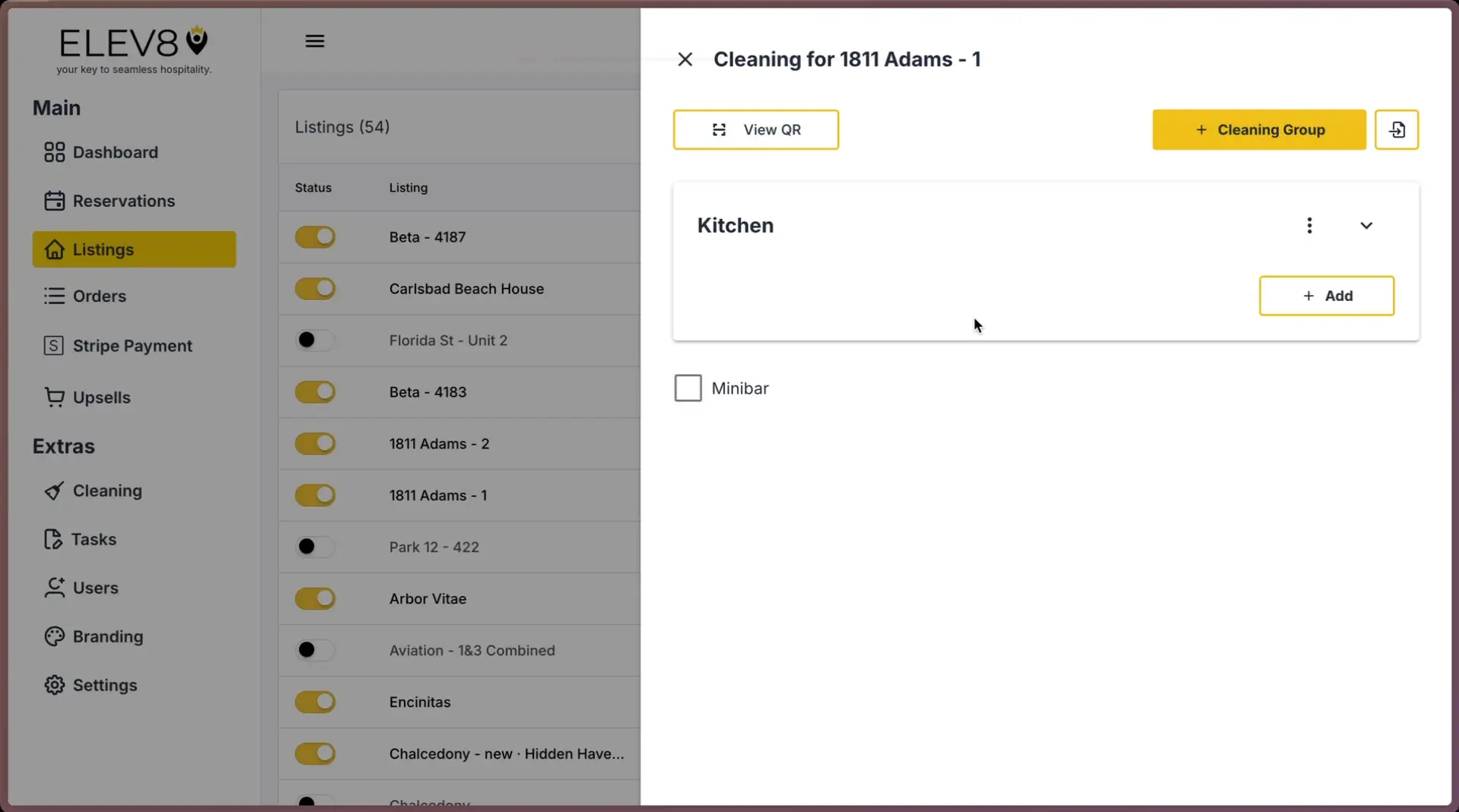
Task: Open Settings from the sidebar menu
Action: coord(104,684)
